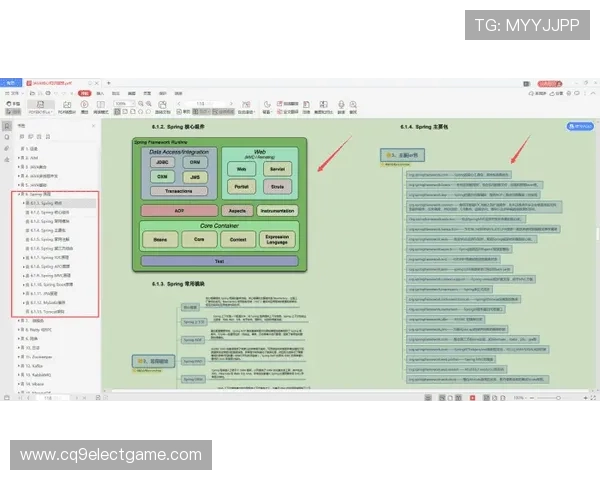Collapse the 6. Spring bookmark node

click(x=18, y=194)
